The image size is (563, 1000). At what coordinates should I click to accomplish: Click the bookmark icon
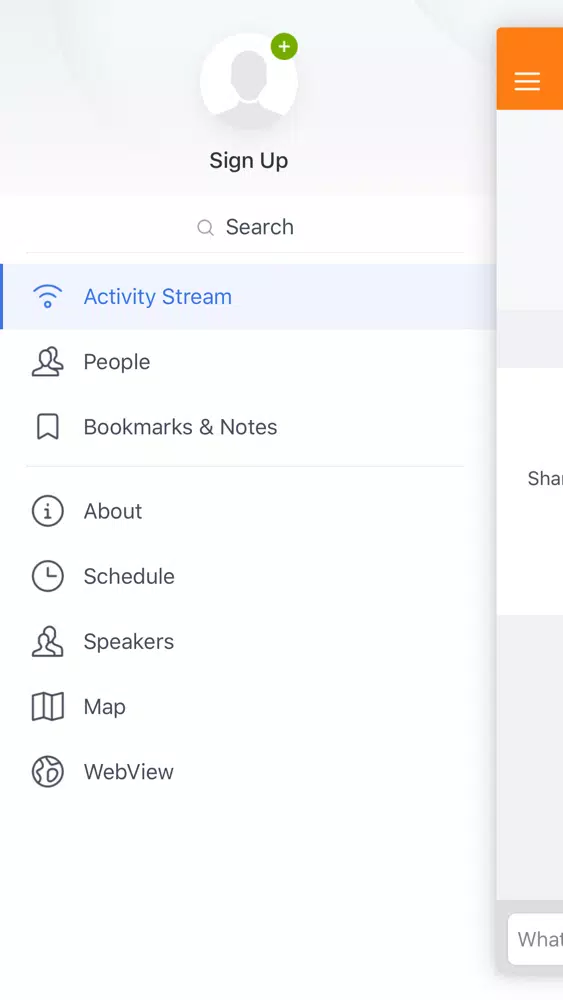48,427
